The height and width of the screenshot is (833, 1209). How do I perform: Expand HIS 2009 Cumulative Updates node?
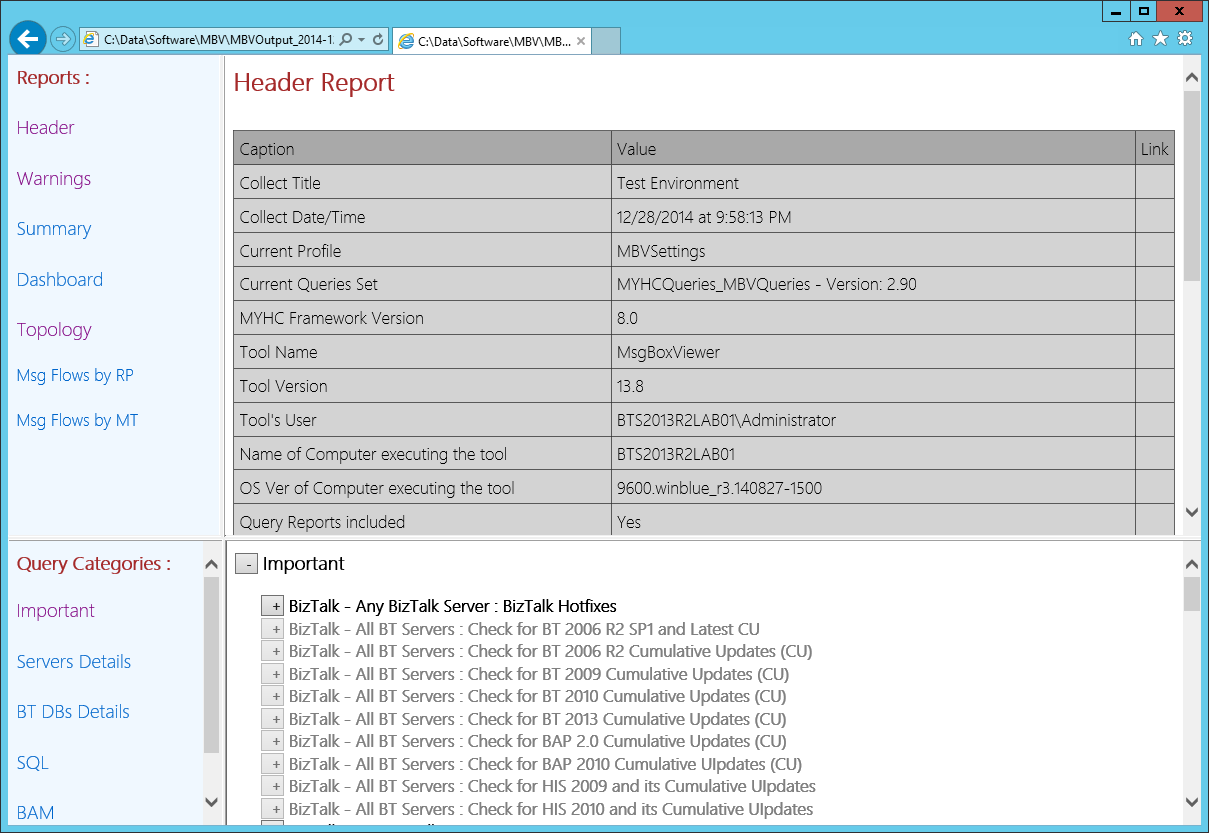click(272, 786)
